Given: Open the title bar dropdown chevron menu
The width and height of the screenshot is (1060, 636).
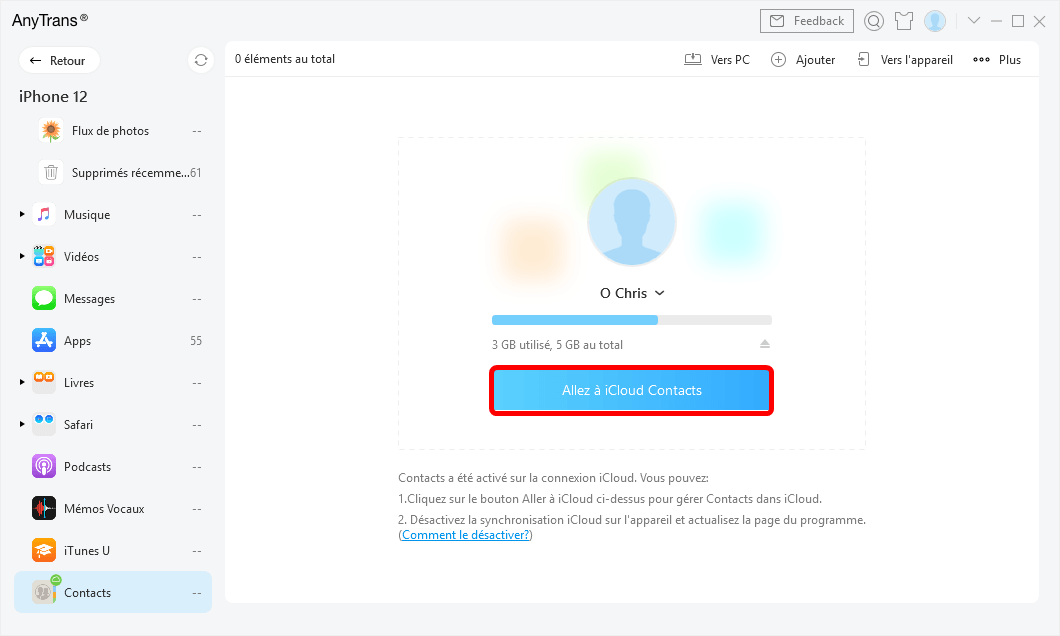Looking at the screenshot, I should pyautogui.click(x=973, y=21).
